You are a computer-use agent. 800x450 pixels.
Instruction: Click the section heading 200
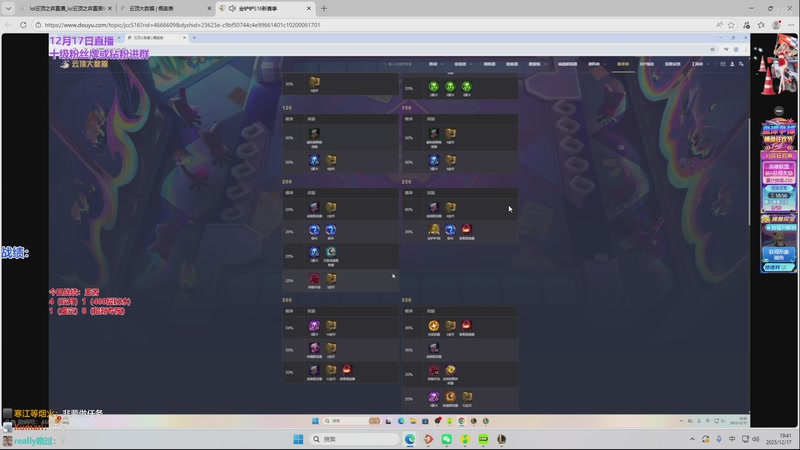coord(287,182)
